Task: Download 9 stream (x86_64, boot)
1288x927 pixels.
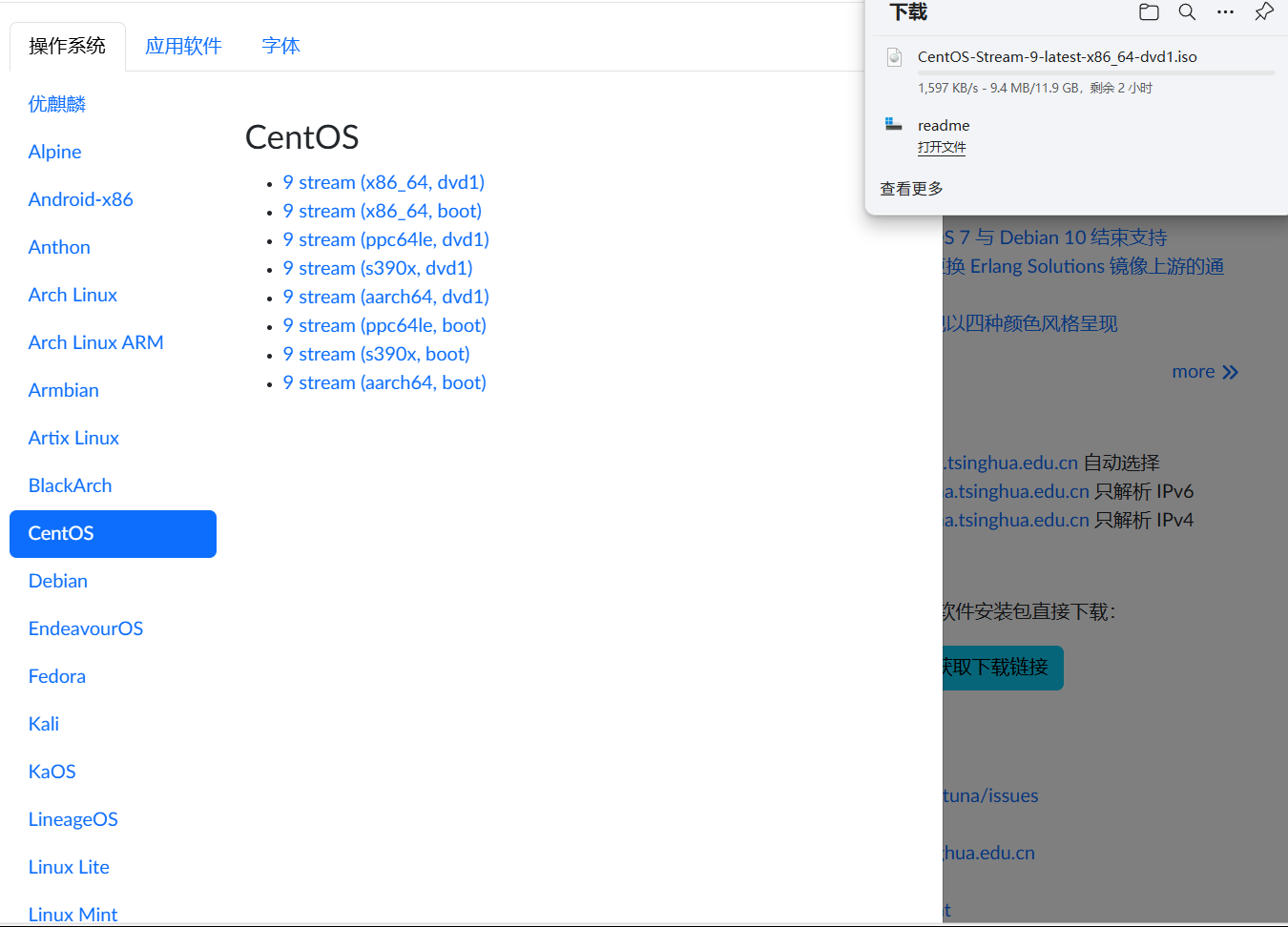Action: pos(382,211)
